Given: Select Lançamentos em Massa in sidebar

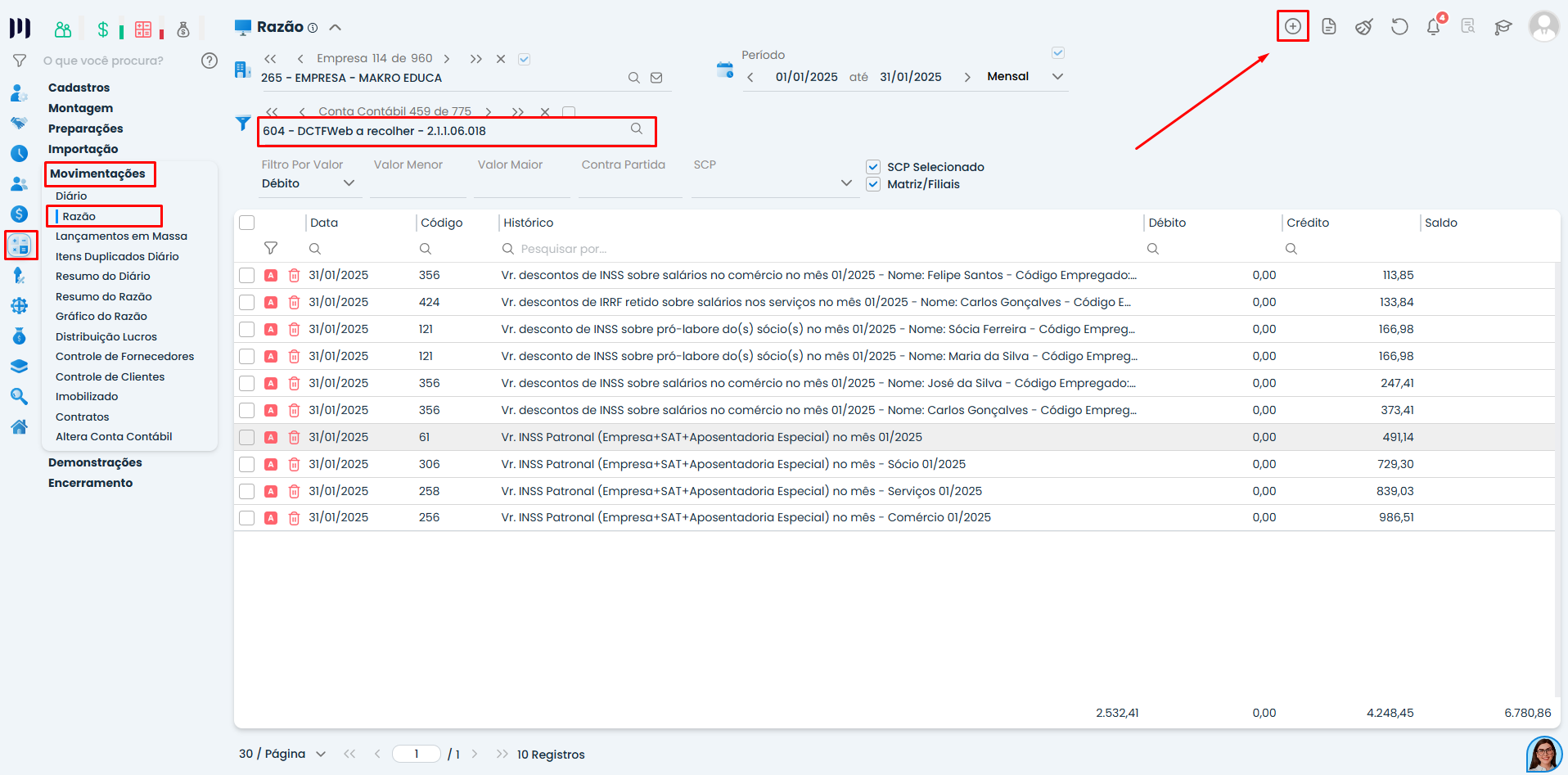Looking at the screenshot, I should 121,236.
